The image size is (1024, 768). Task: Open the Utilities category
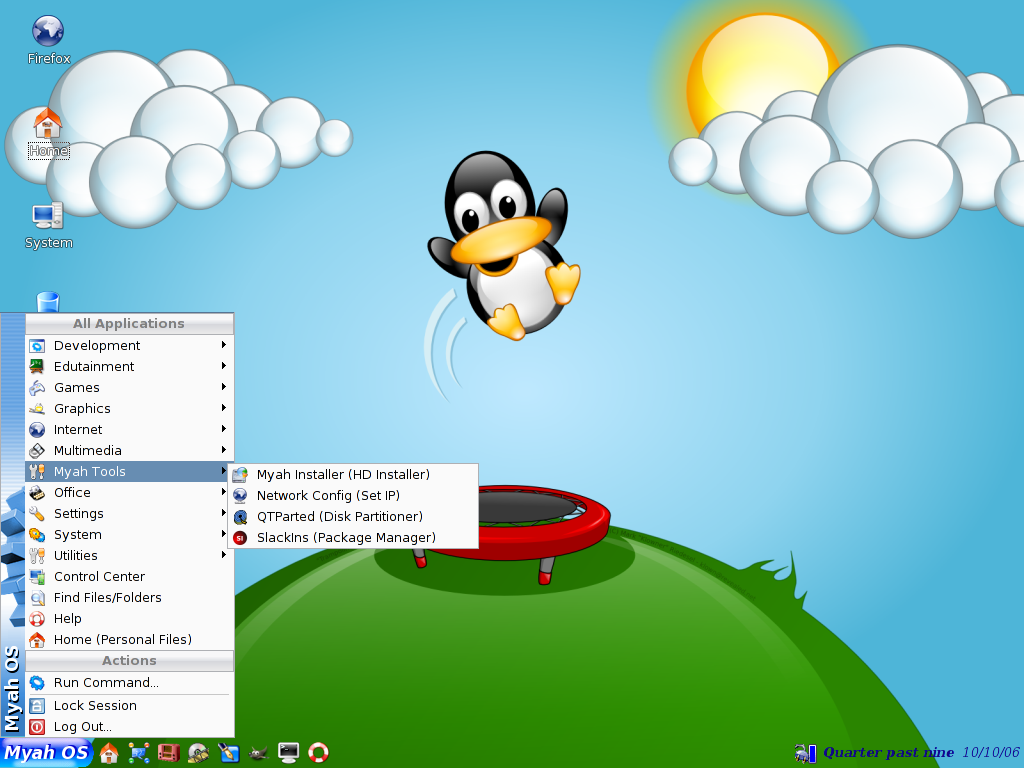click(x=129, y=555)
